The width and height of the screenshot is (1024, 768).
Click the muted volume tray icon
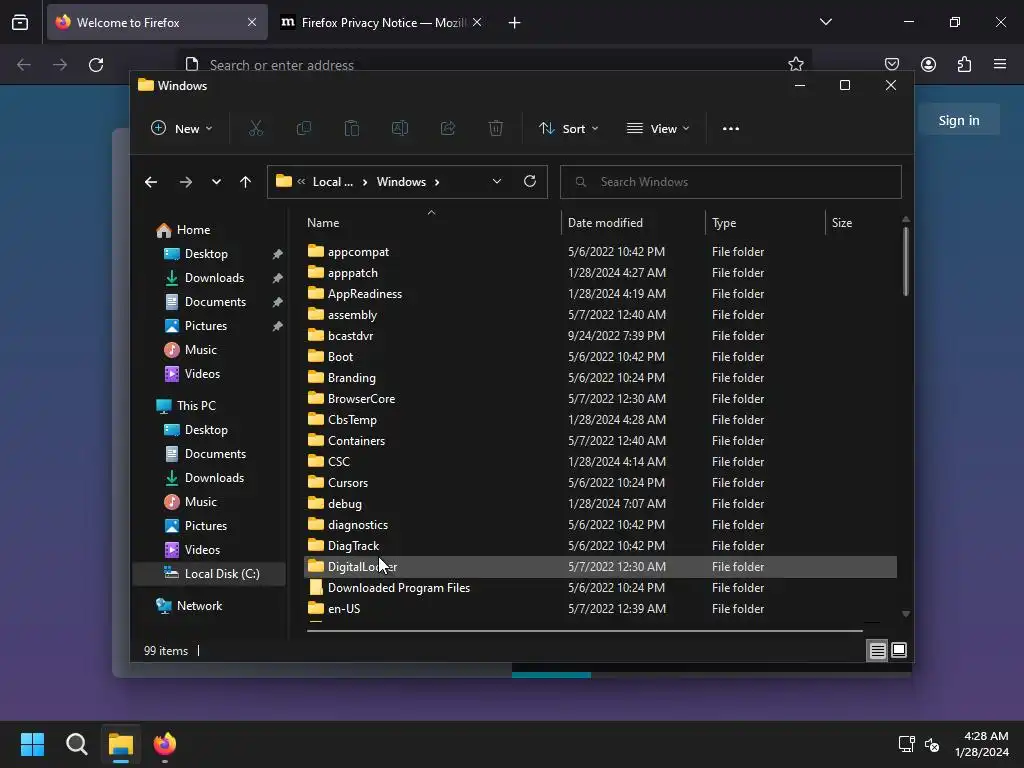coord(932,744)
